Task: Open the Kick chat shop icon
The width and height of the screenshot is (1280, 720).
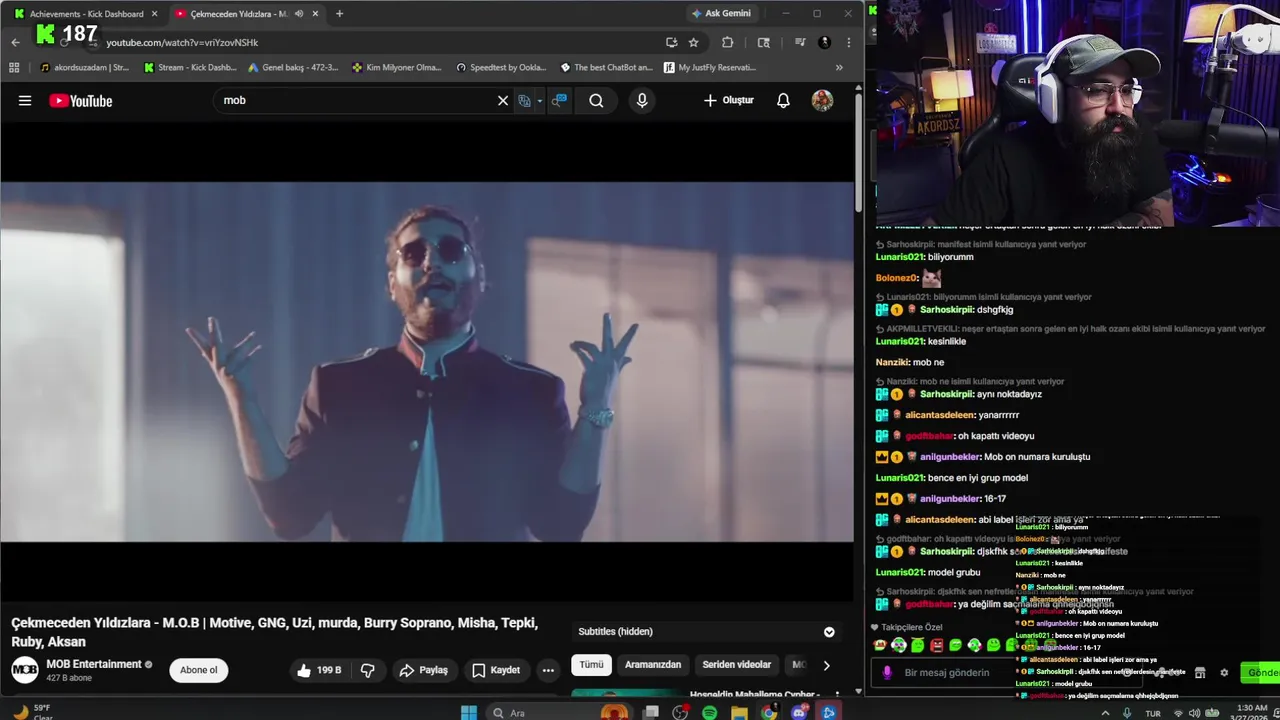Action: pos(1200,672)
